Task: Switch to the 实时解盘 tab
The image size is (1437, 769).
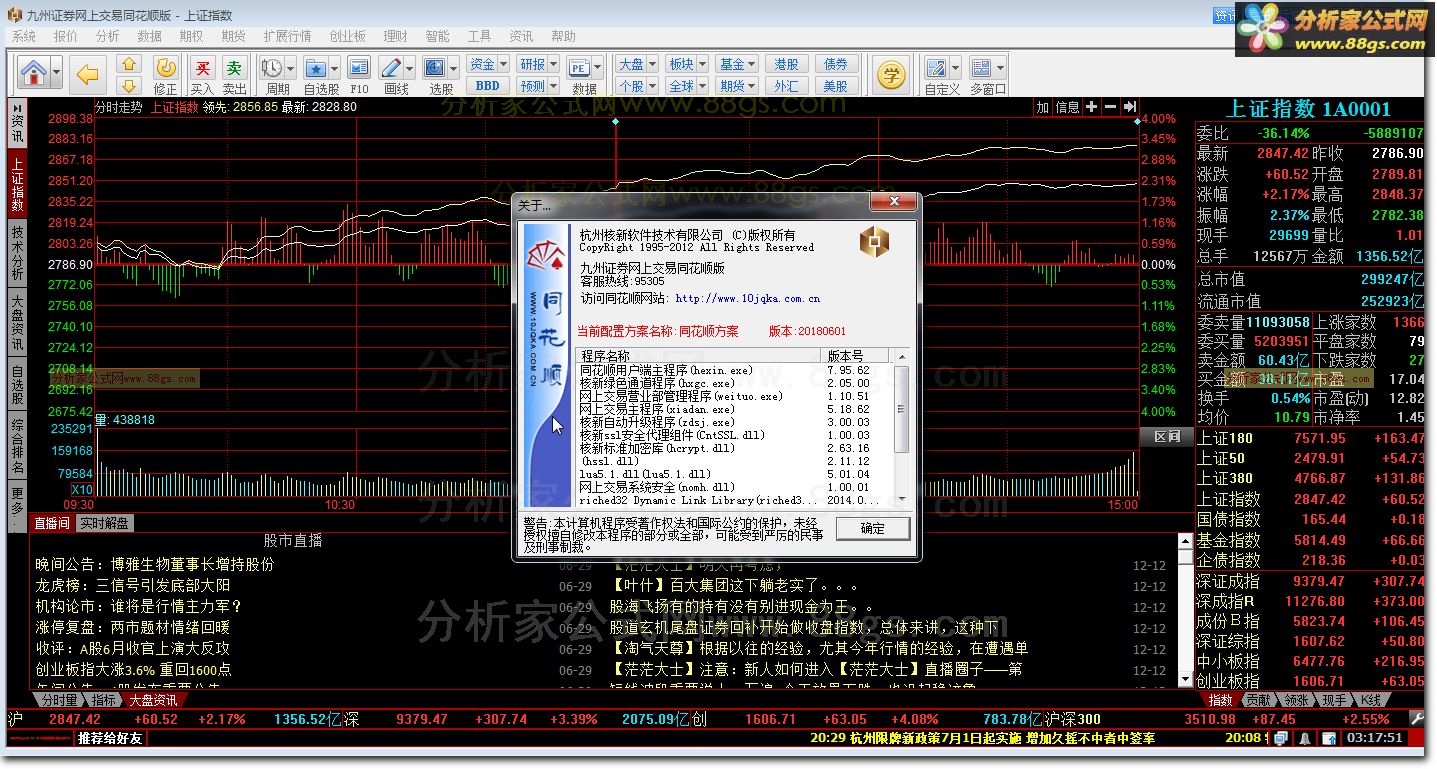Action: 104,523
